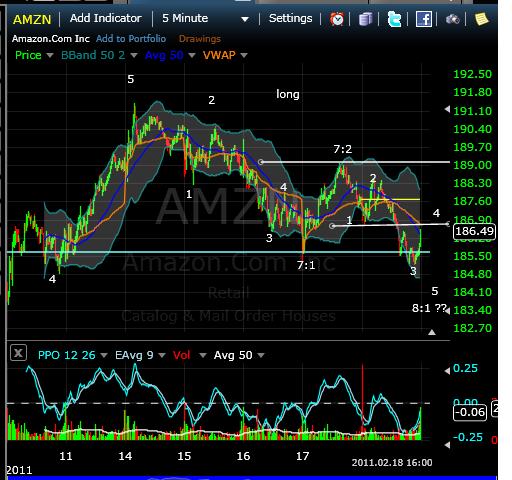512x480 pixels.
Task: Open Add Indicator menu
Action: 106,18
